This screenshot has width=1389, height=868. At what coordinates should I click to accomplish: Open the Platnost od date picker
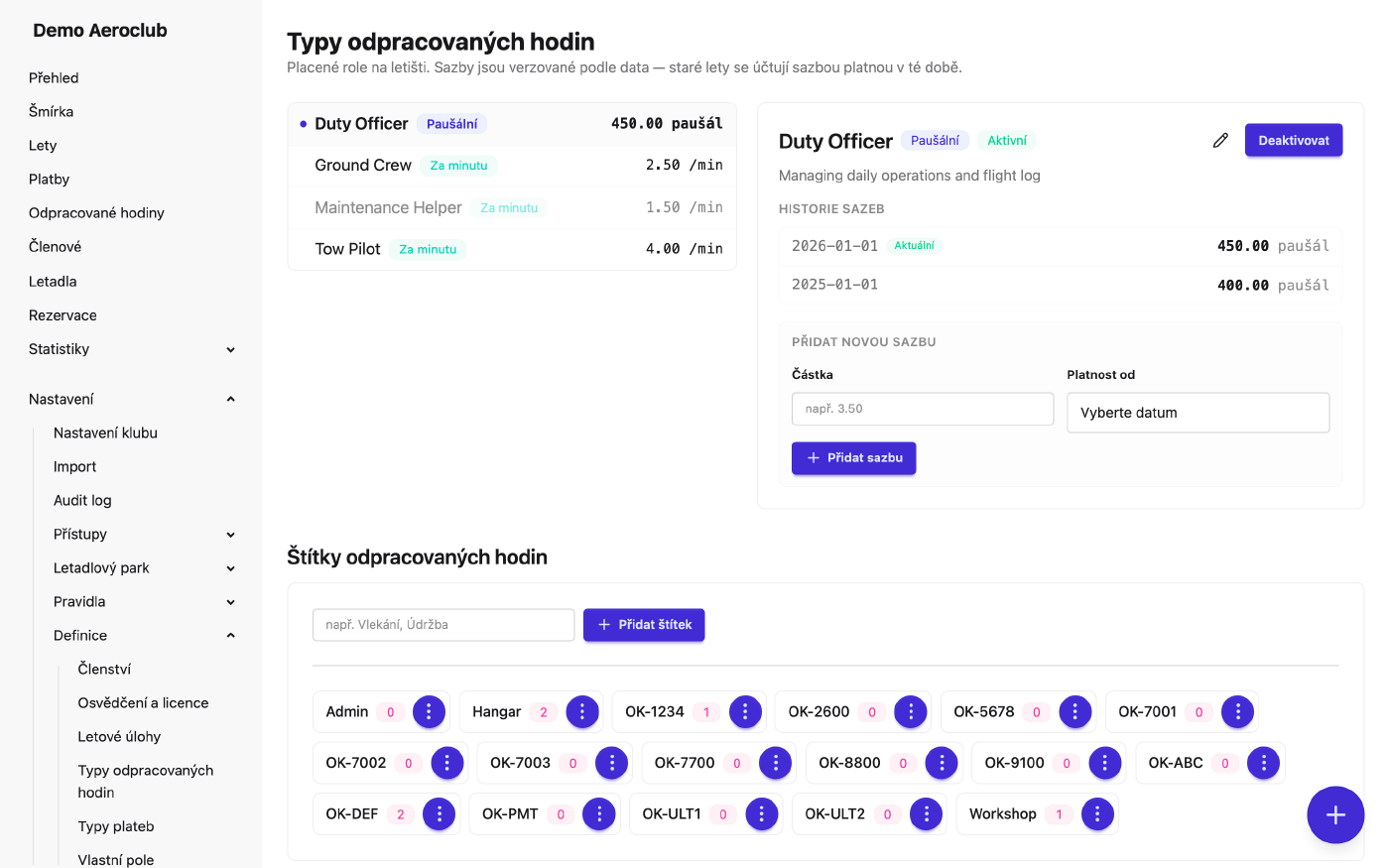(x=1198, y=413)
